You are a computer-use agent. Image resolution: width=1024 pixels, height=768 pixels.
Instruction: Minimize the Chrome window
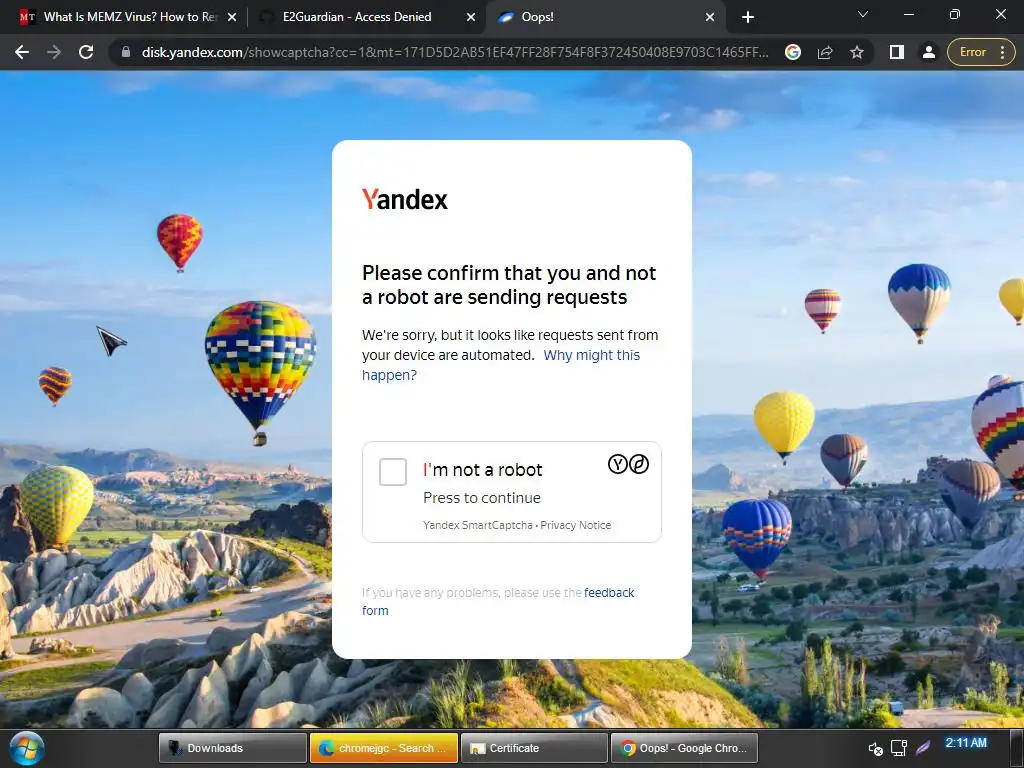pos(908,14)
